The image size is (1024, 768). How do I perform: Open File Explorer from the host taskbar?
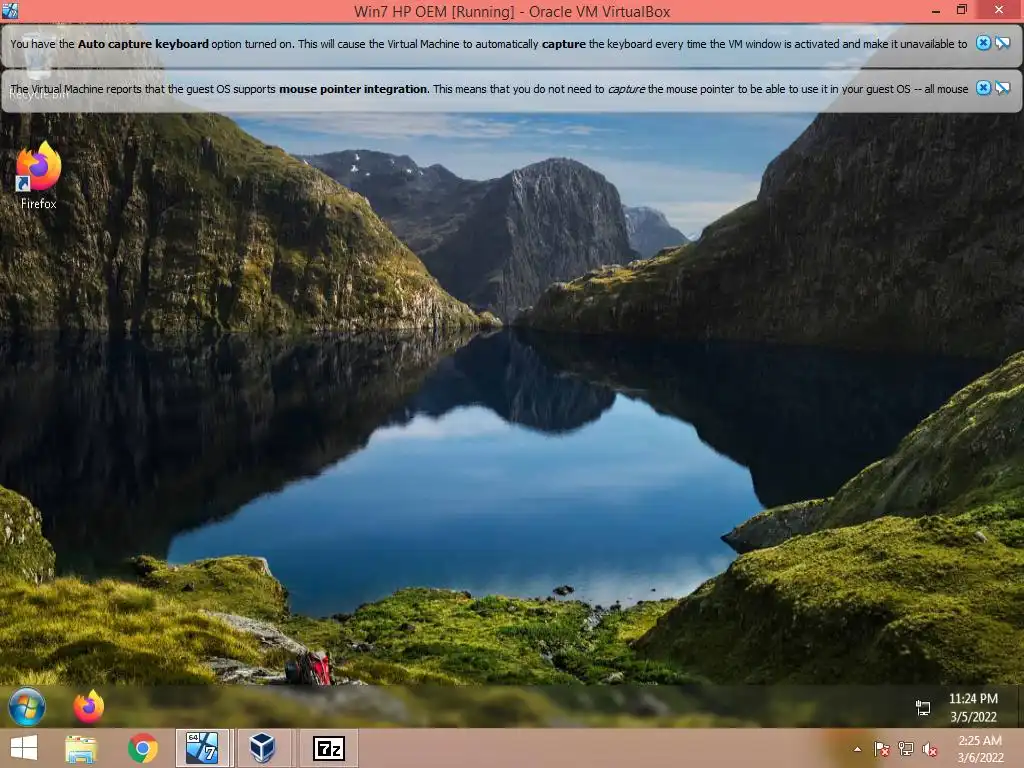pyautogui.click(x=81, y=748)
